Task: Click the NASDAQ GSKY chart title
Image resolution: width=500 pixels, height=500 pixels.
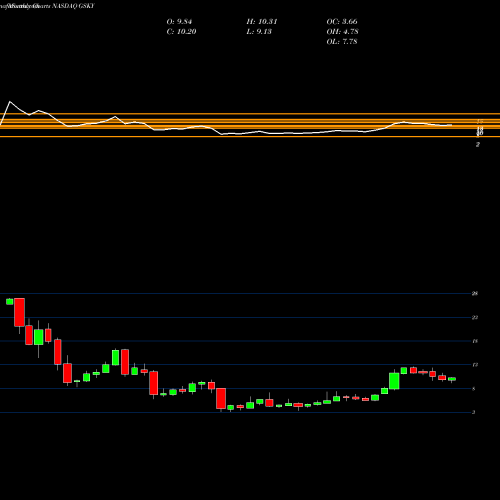Action: point(47,6)
